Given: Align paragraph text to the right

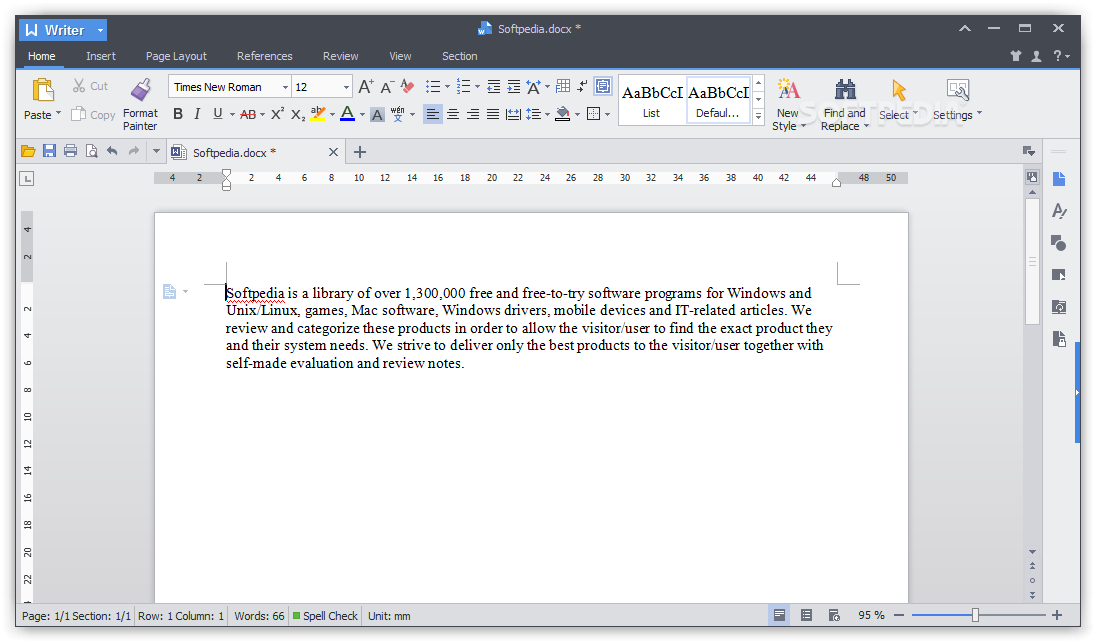Looking at the screenshot, I should [473, 114].
